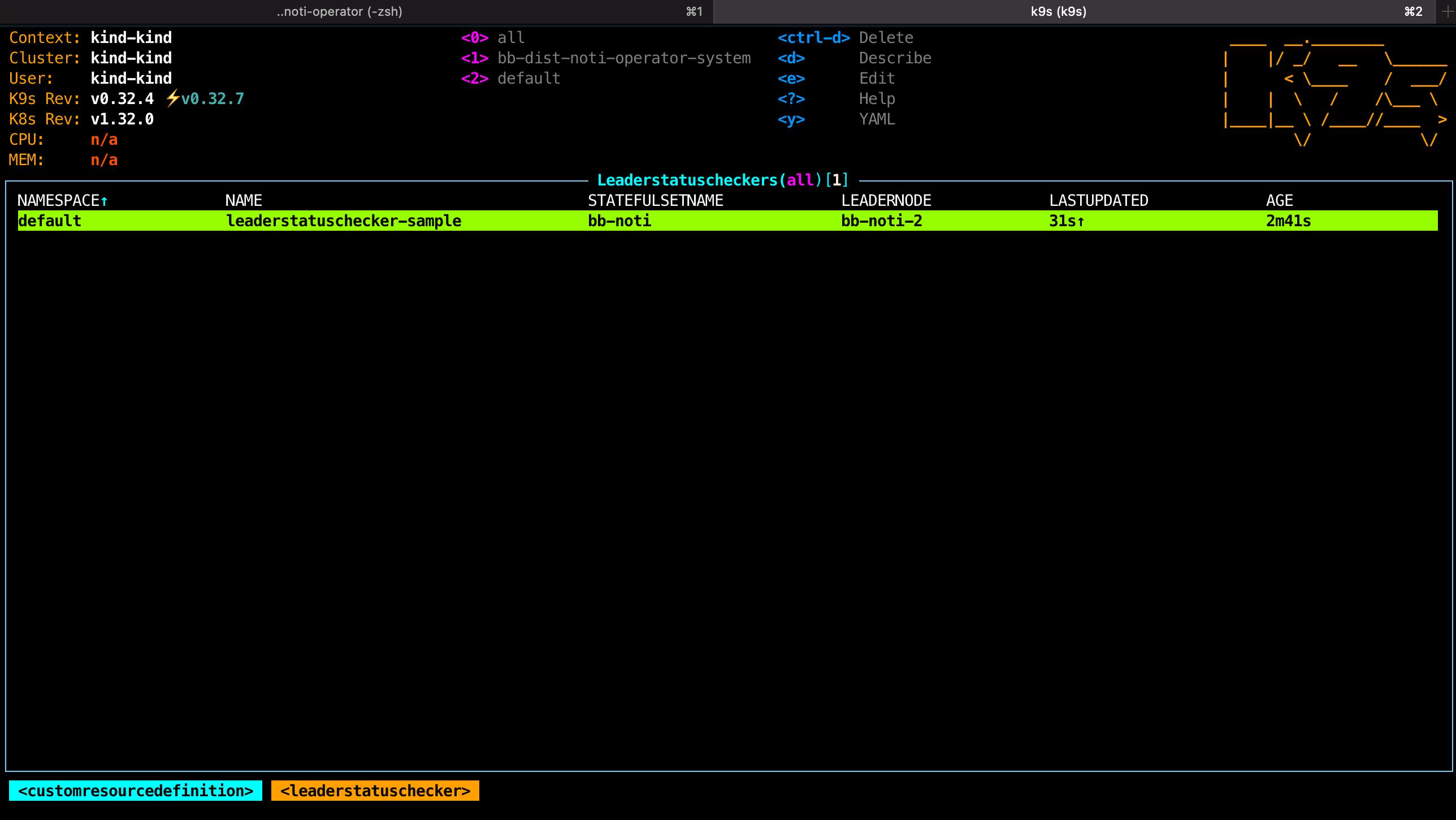Select the leaderstatuschecker-sample row
The image size is (1456, 820).
[x=344, y=221]
